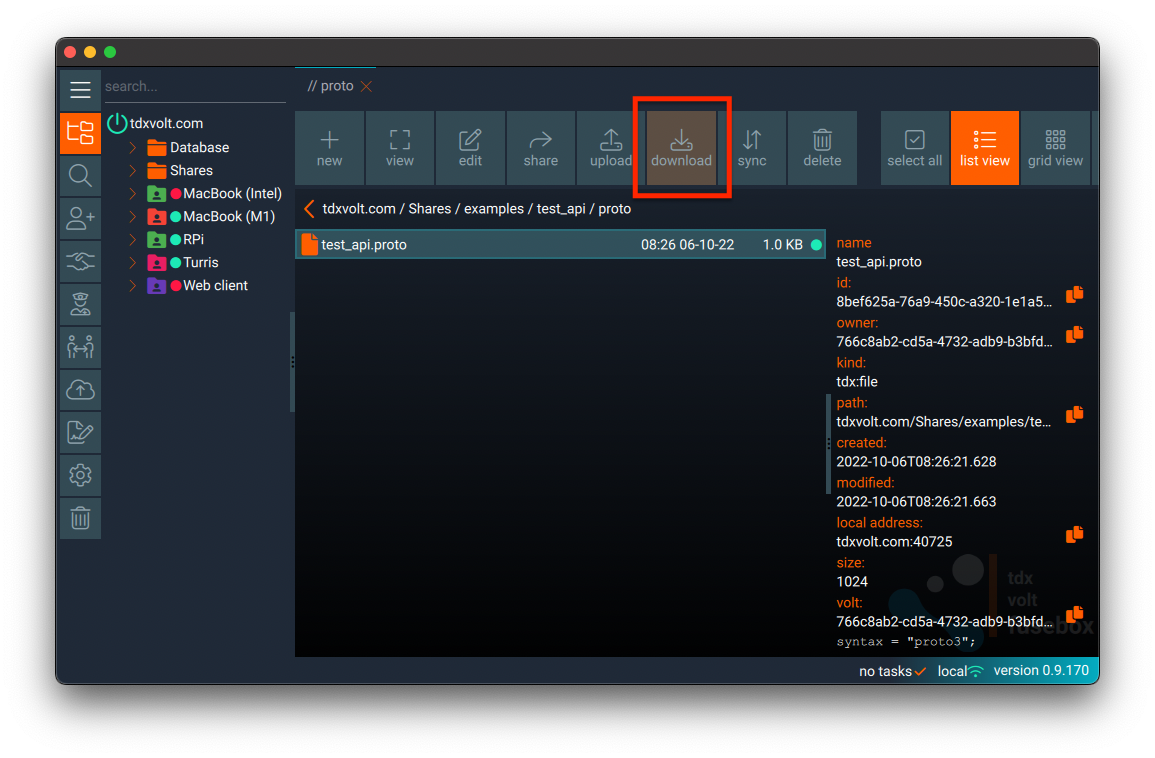Viewport: 1155px width, 758px height.
Task: Expand the RPi node
Action: point(133,239)
